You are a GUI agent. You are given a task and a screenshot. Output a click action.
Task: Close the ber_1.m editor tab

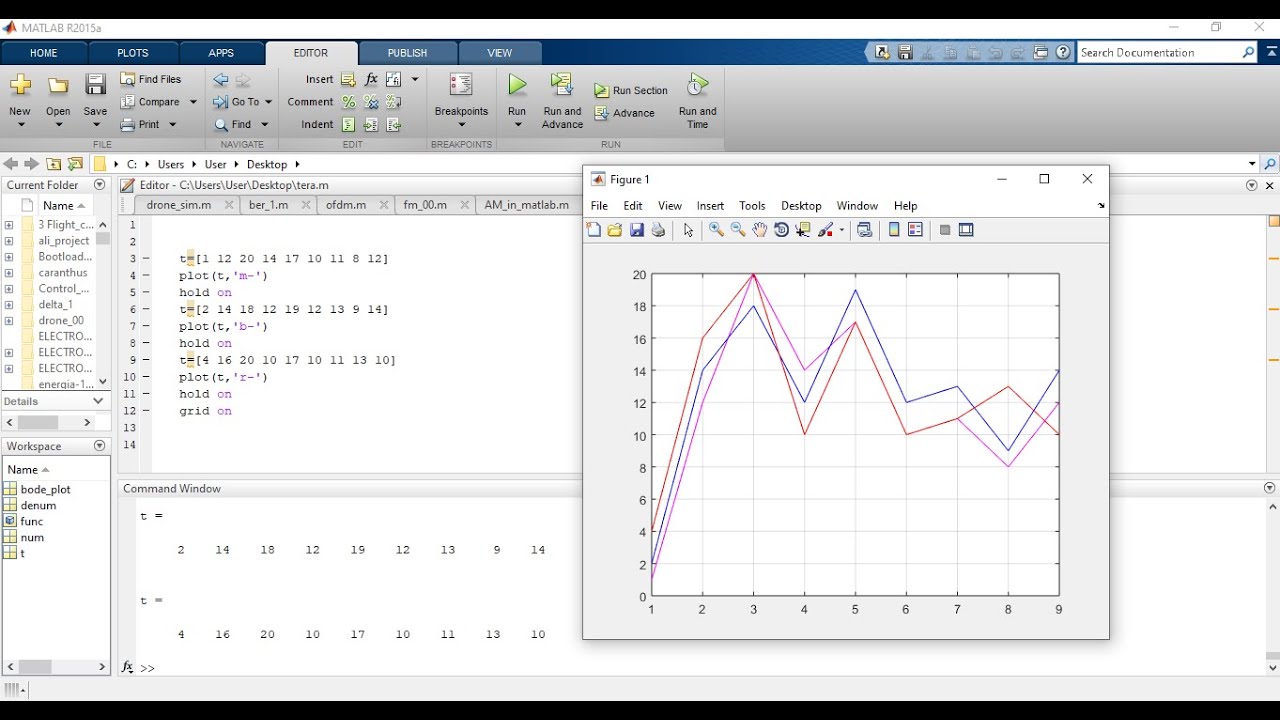[306, 205]
